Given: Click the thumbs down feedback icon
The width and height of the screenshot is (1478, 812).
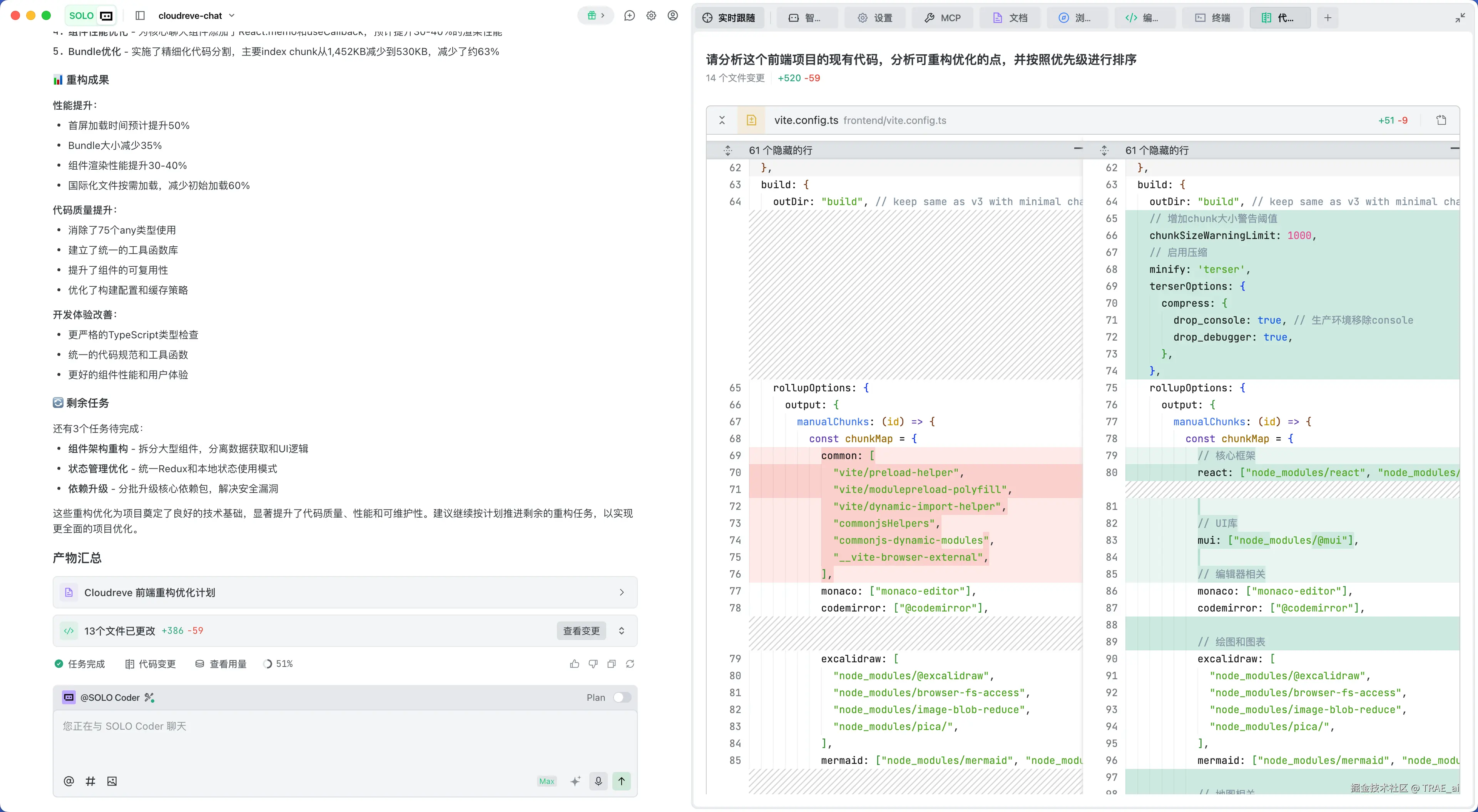Looking at the screenshot, I should click(x=593, y=664).
